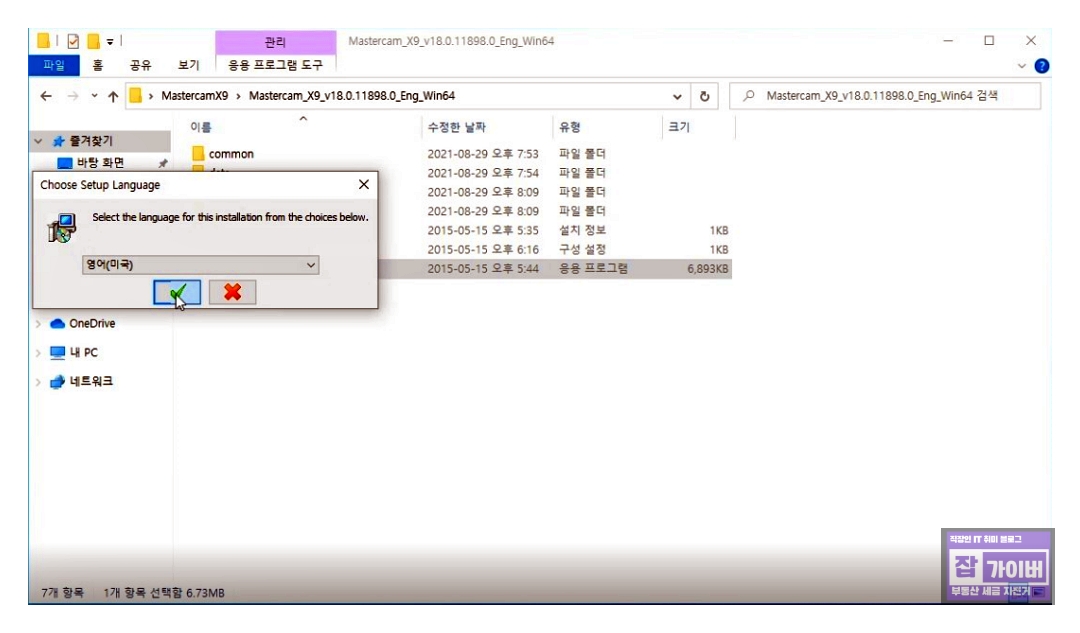
Task: Expand address bar history dropdown
Action: pos(677,96)
